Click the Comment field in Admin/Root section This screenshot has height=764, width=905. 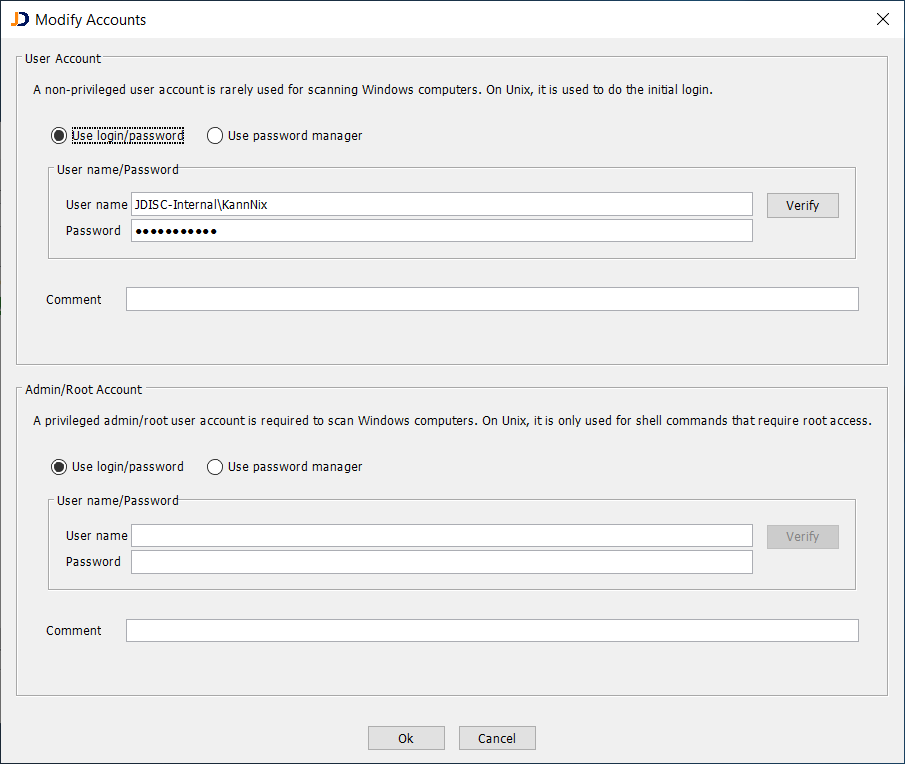click(492, 630)
